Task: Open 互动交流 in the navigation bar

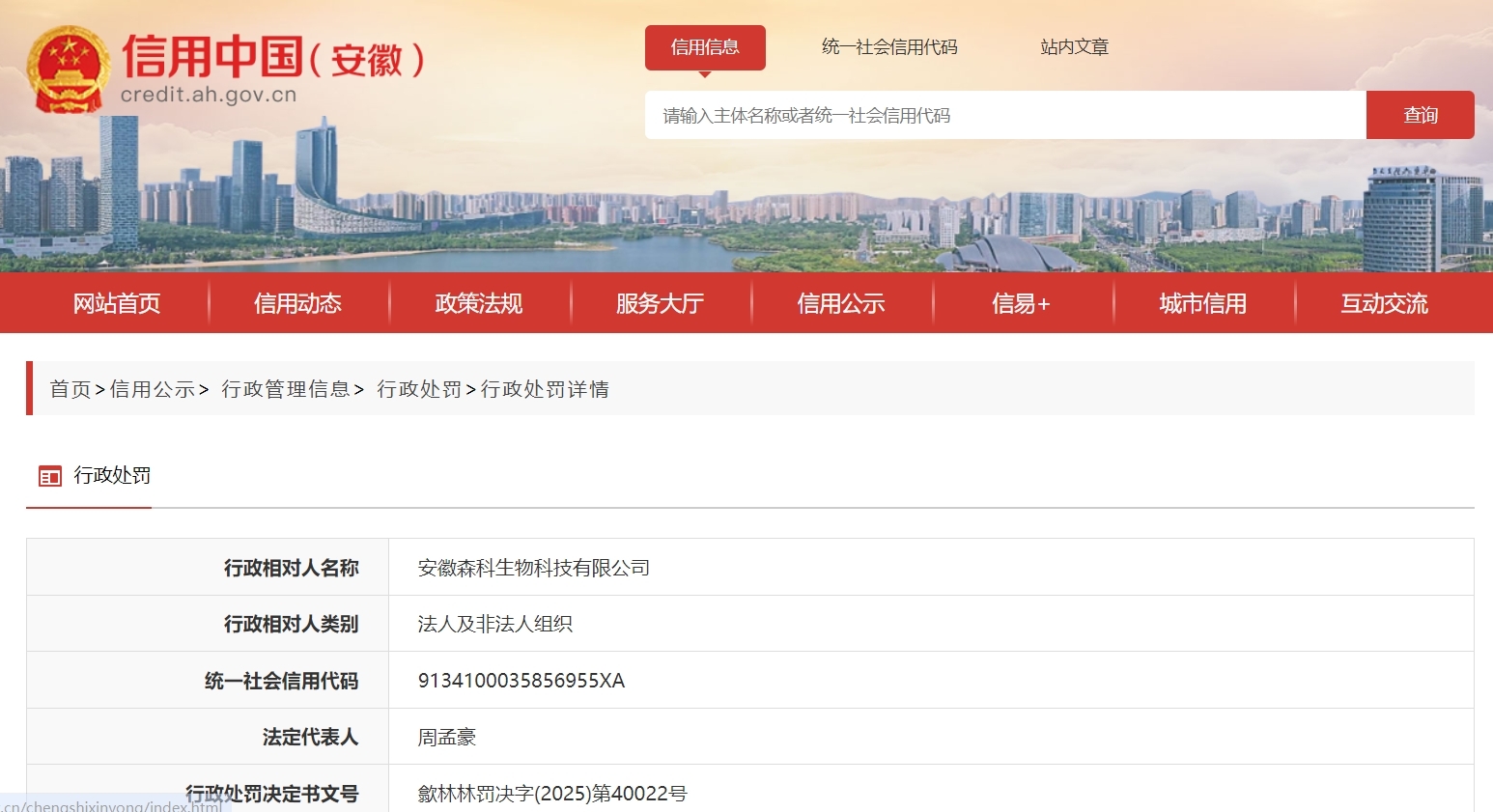Action: pos(1384,303)
